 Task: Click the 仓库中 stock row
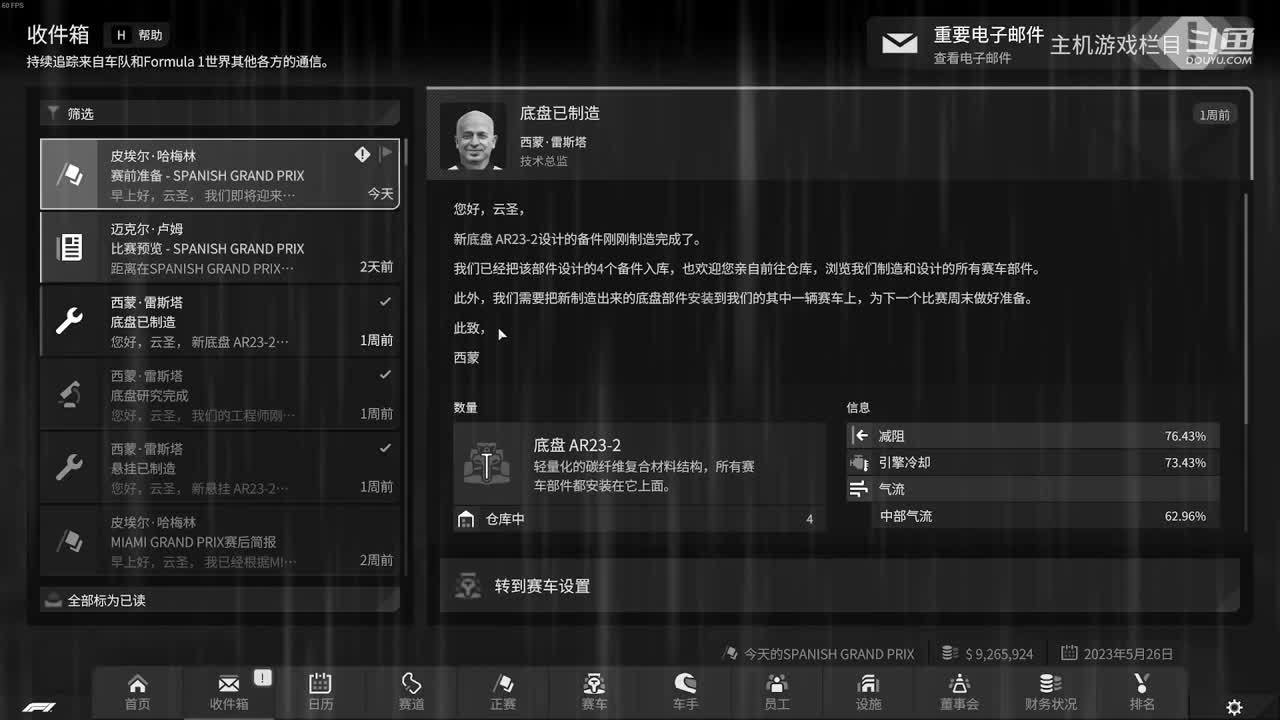click(x=640, y=519)
